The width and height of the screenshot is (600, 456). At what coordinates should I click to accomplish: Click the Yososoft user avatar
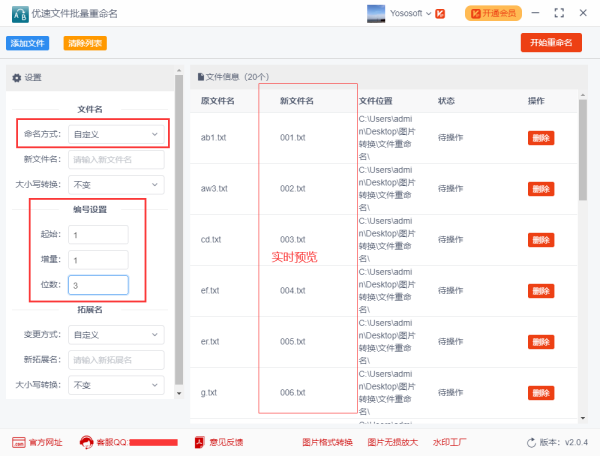pyautogui.click(x=376, y=13)
